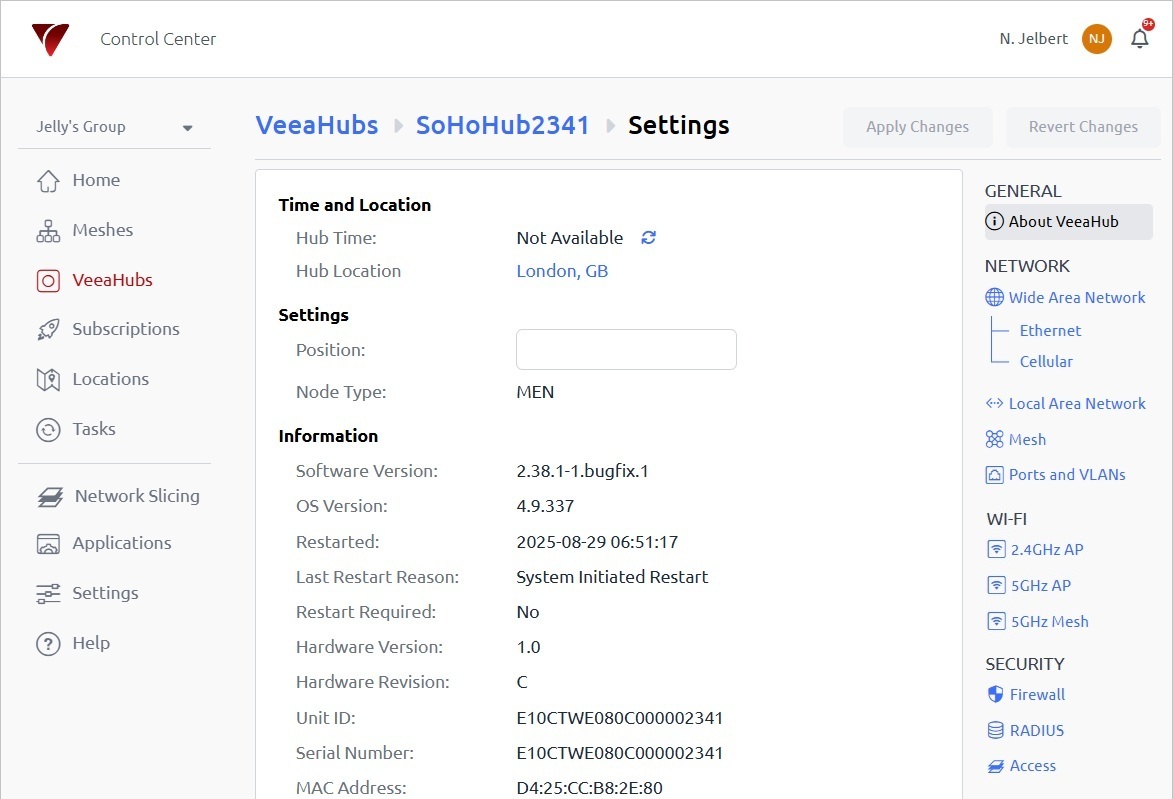Open SoHoHub2341 breadcrumb link
The width and height of the screenshot is (1173, 799).
(x=503, y=126)
